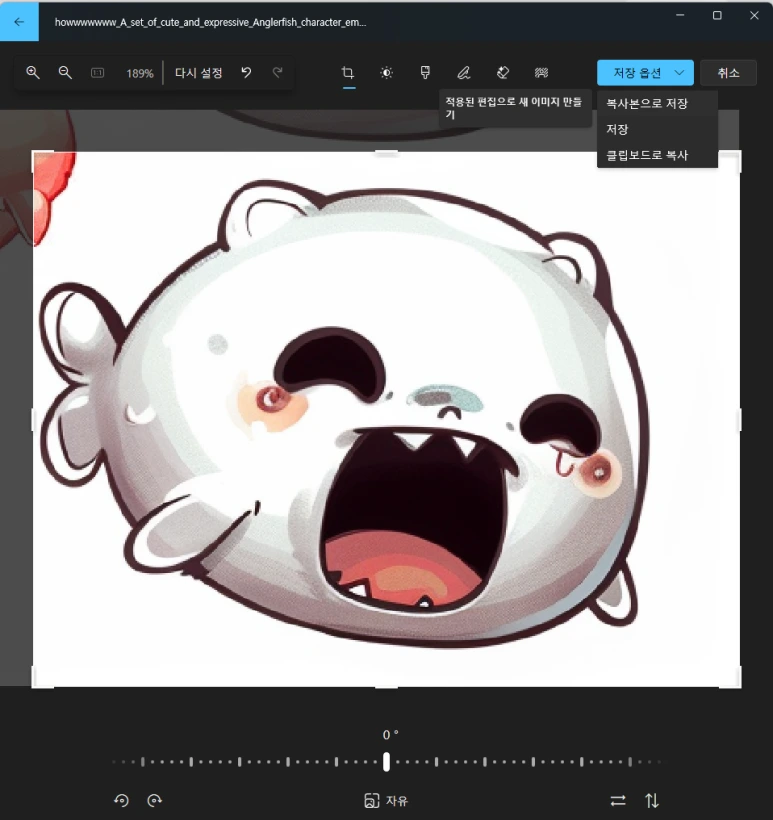
Task: Flip the image horizontally
Action: (x=618, y=801)
